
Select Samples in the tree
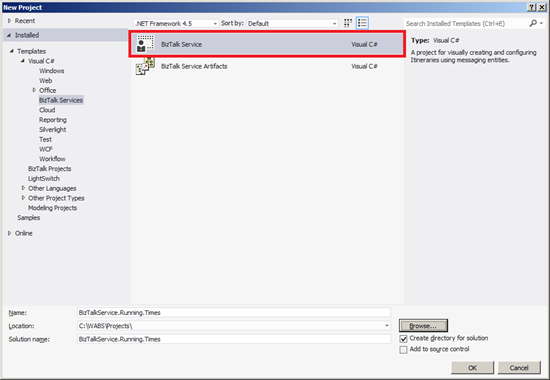[x=29, y=218]
